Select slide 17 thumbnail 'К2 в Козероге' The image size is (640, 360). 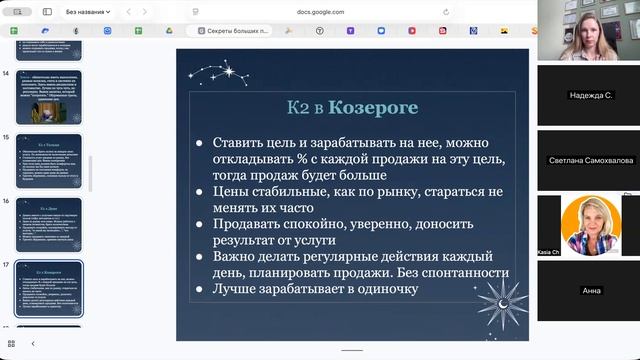click(49, 289)
